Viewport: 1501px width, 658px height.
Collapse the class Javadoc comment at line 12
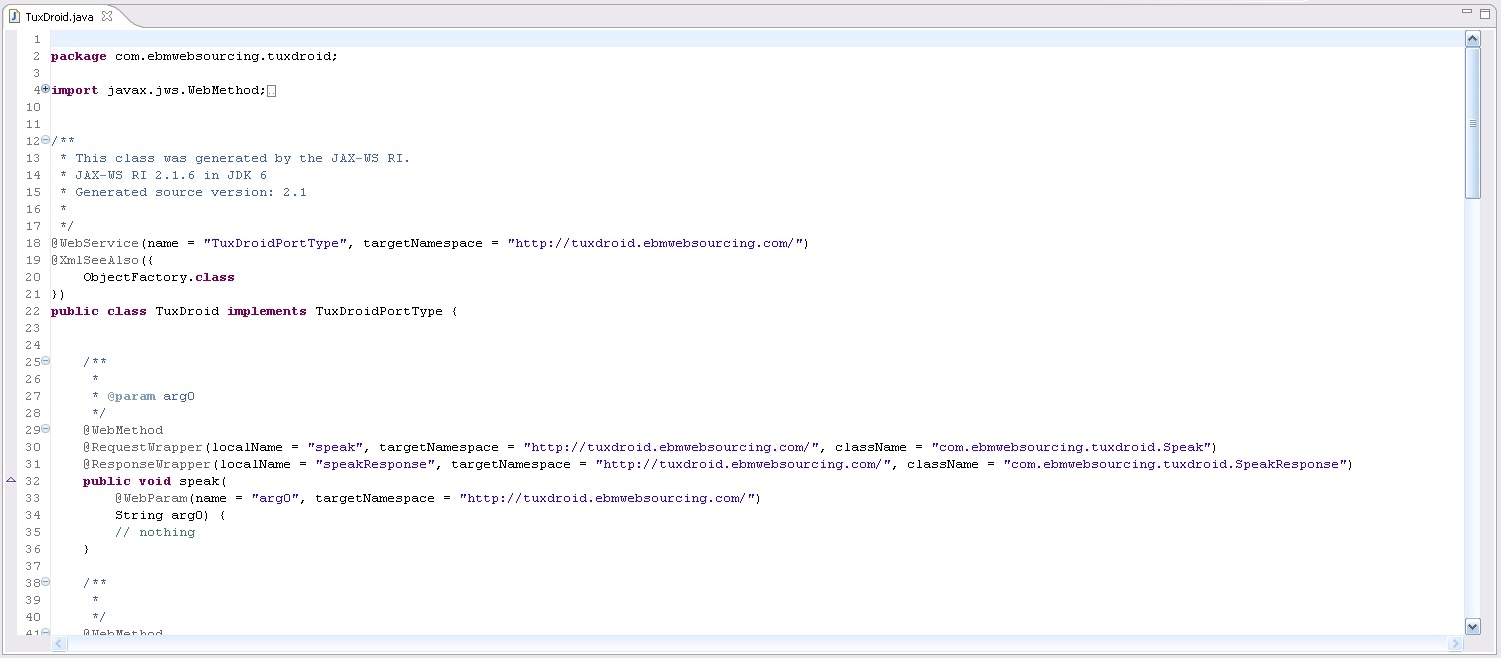(x=45, y=140)
